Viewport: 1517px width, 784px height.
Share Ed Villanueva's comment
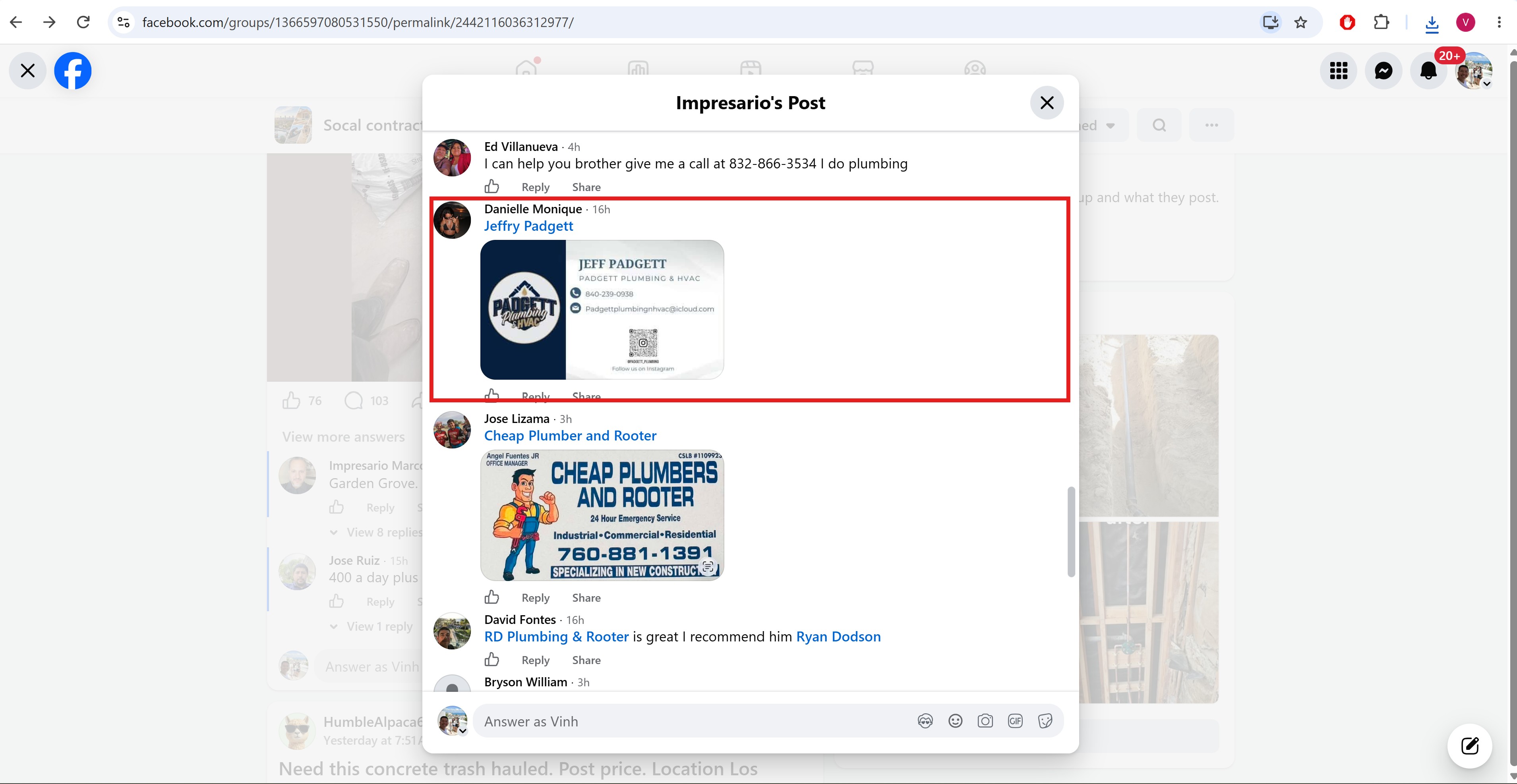tap(586, 187)
